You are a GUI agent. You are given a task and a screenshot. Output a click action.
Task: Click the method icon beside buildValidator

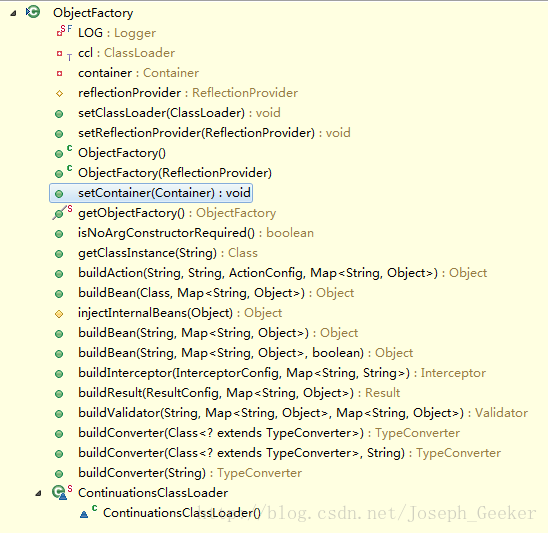point(59,413)
